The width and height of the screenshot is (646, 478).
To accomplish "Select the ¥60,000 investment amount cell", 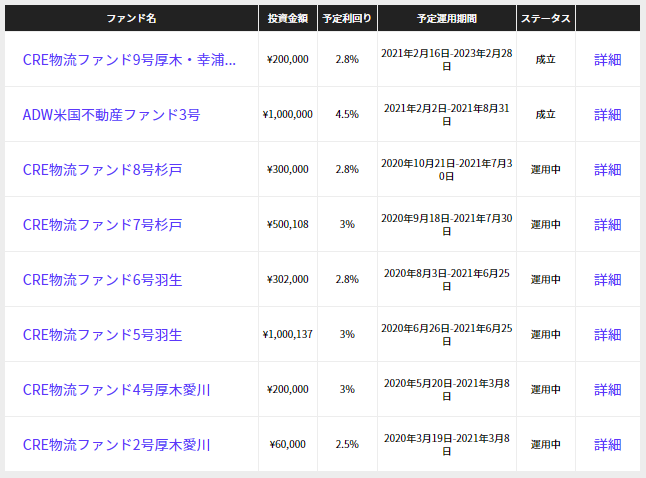I will pos(288,444).
